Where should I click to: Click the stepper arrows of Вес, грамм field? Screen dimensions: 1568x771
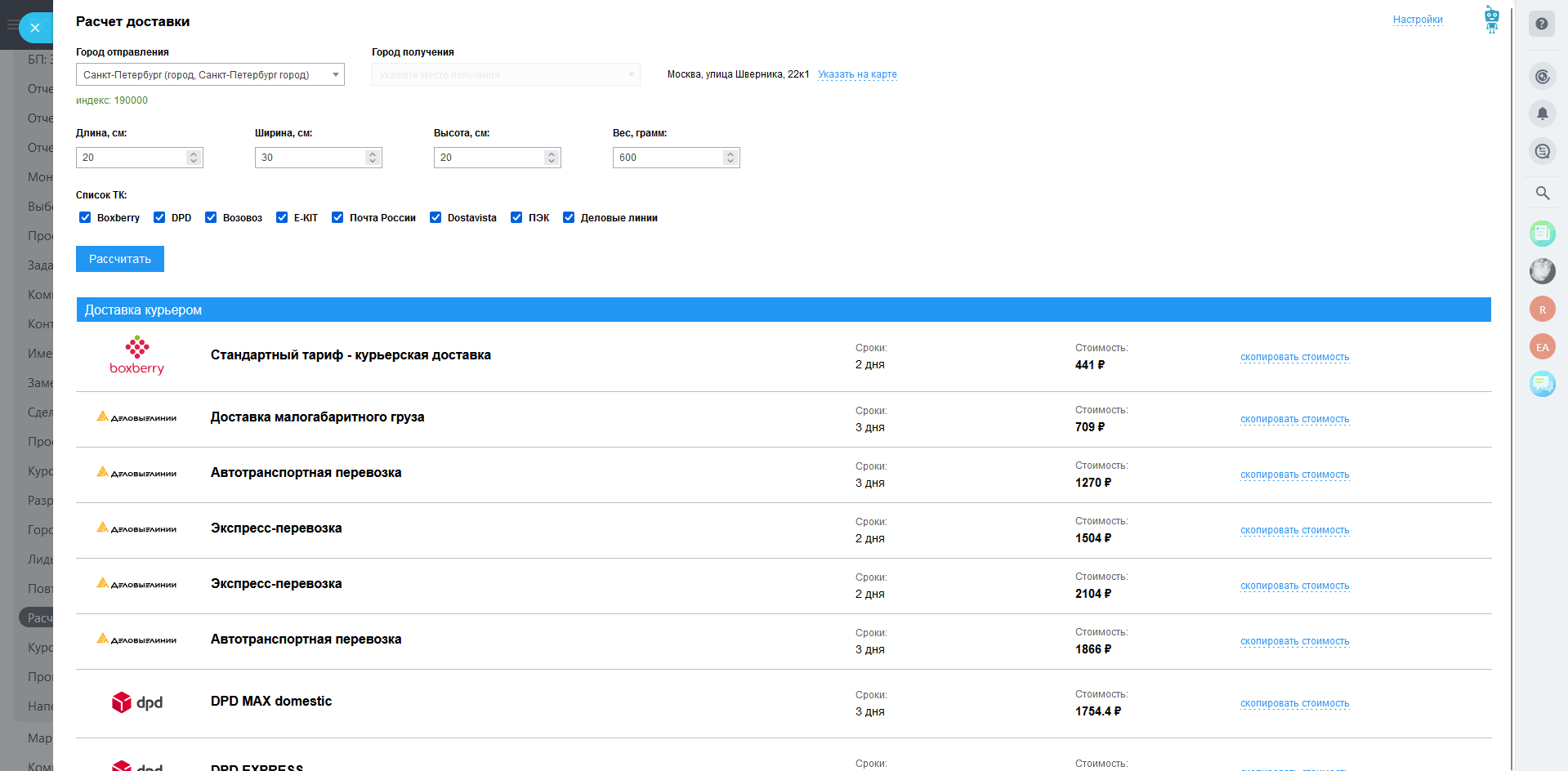click(730, 158)
